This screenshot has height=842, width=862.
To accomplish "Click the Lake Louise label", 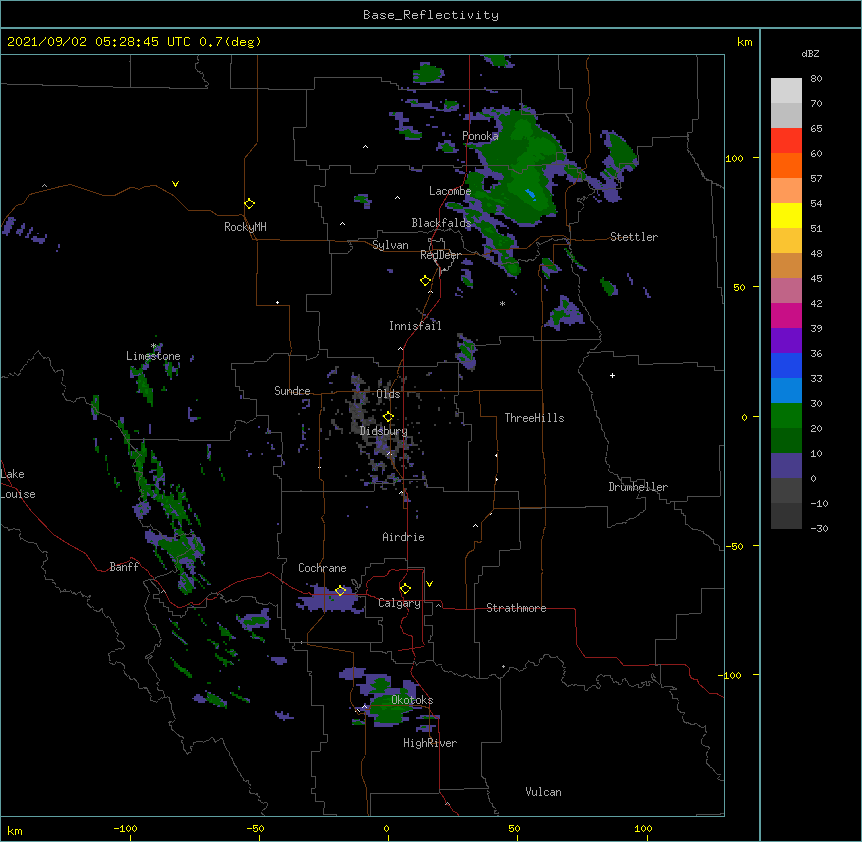I will (18, 484).
